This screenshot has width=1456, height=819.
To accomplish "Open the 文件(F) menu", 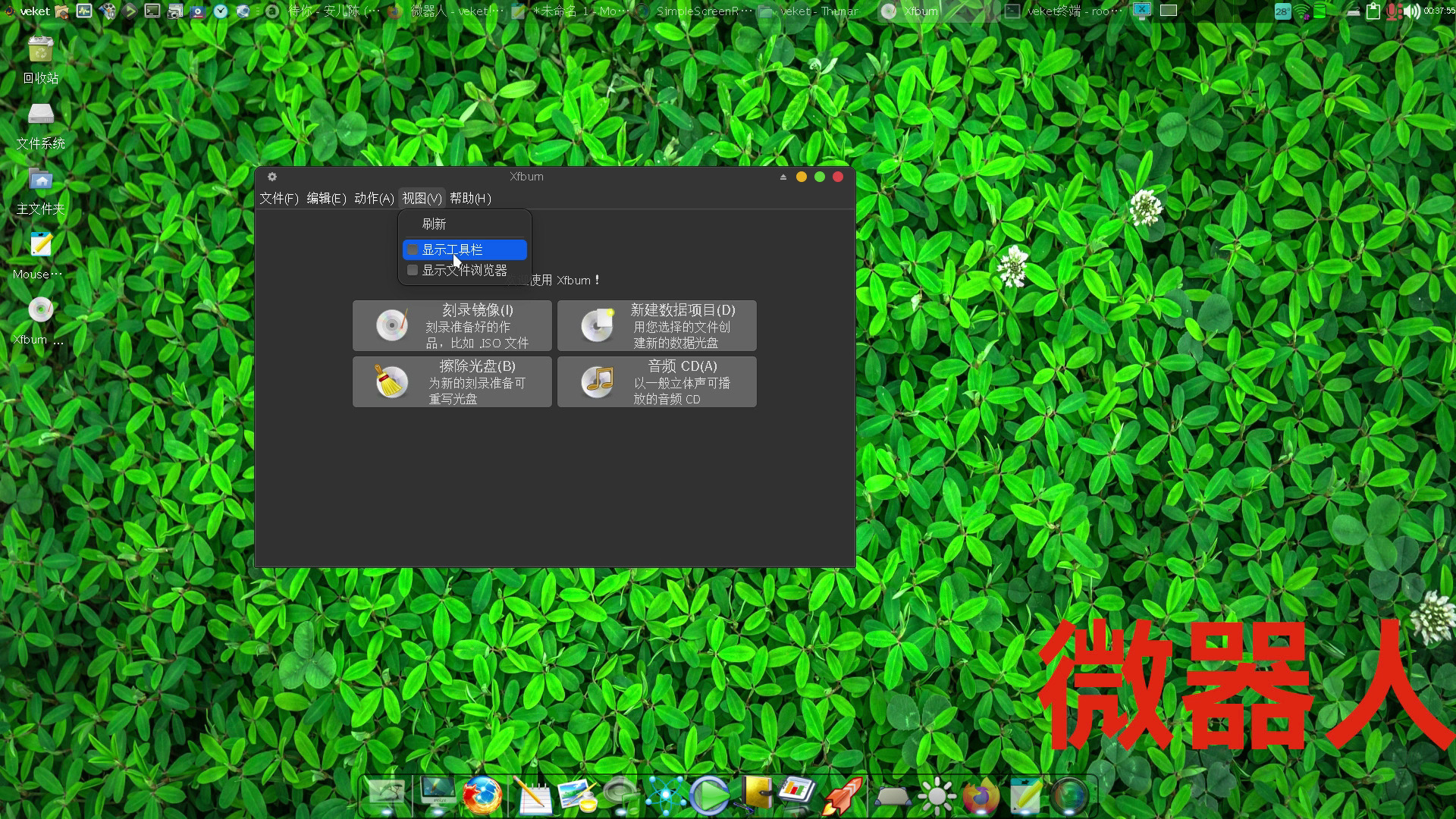I will tap(278, 198).
